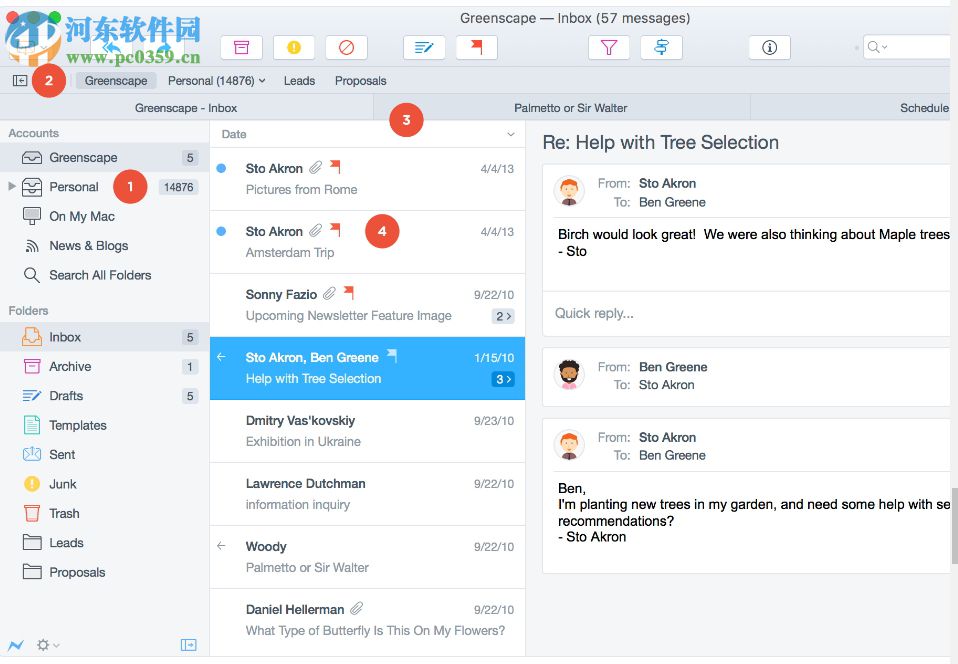Expand the Personal account disclosure triangle
The height and width of the screenshot is (664, 958).
tap(10, 186)
